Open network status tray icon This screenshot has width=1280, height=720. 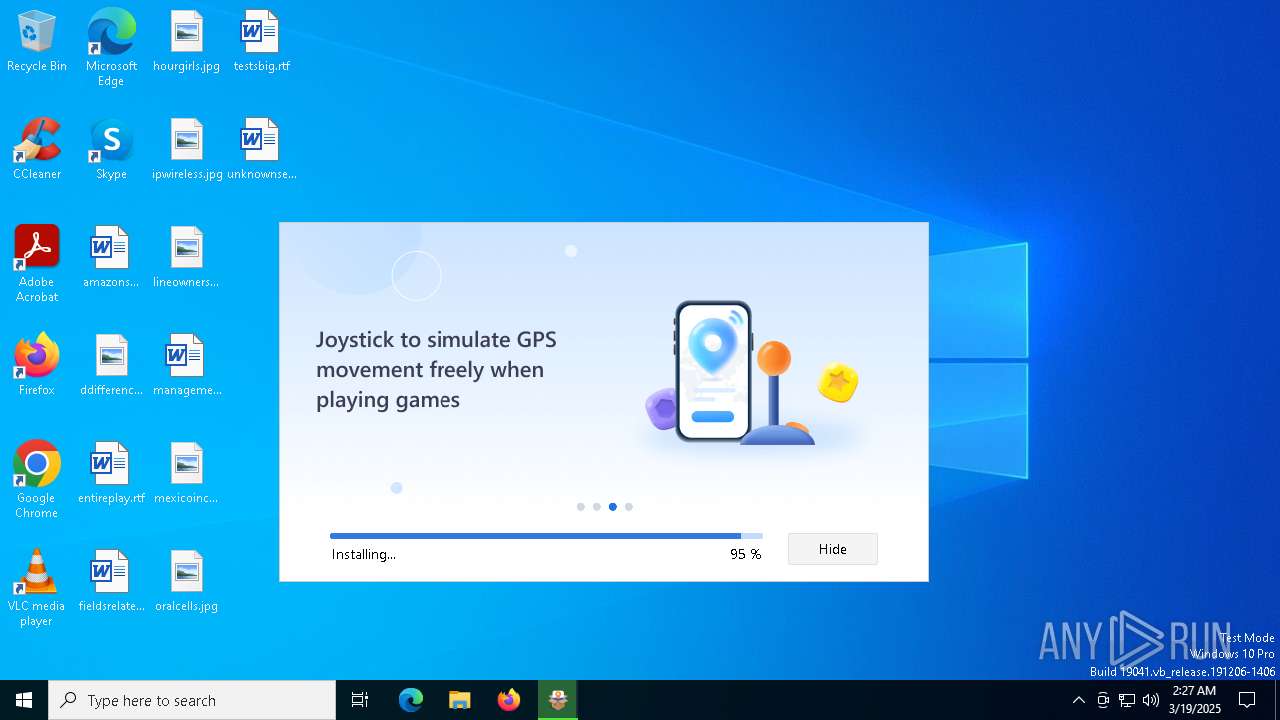(1127, 700)
